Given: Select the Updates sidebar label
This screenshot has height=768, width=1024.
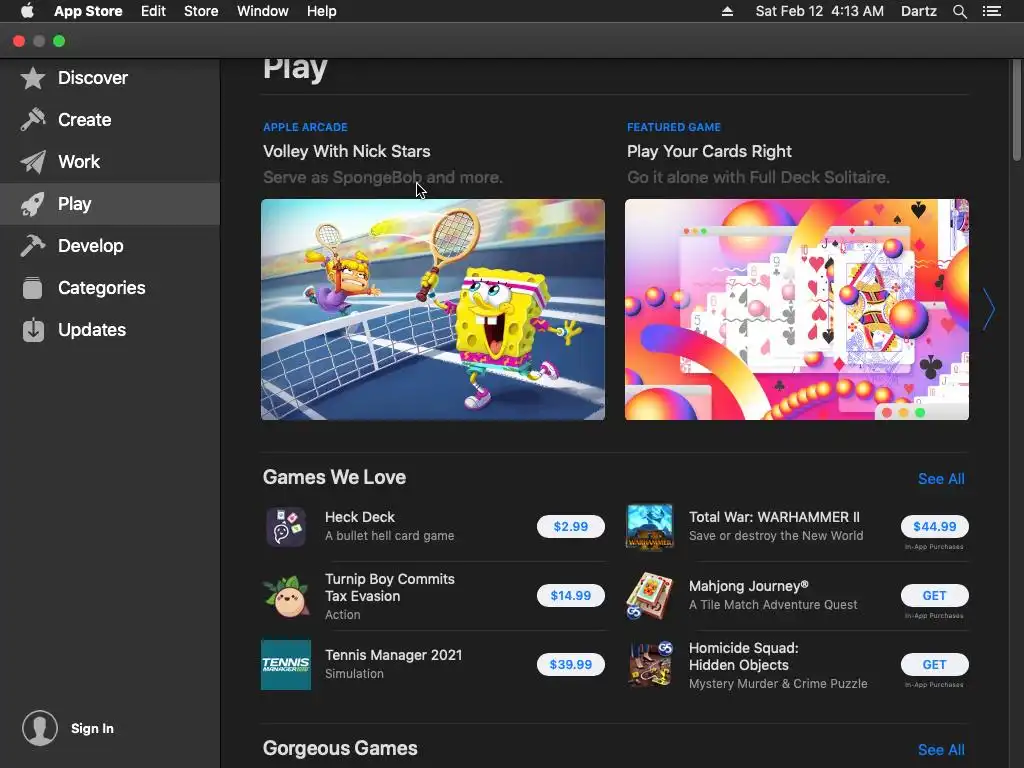Looking at the screenshot, I should 92,330.
